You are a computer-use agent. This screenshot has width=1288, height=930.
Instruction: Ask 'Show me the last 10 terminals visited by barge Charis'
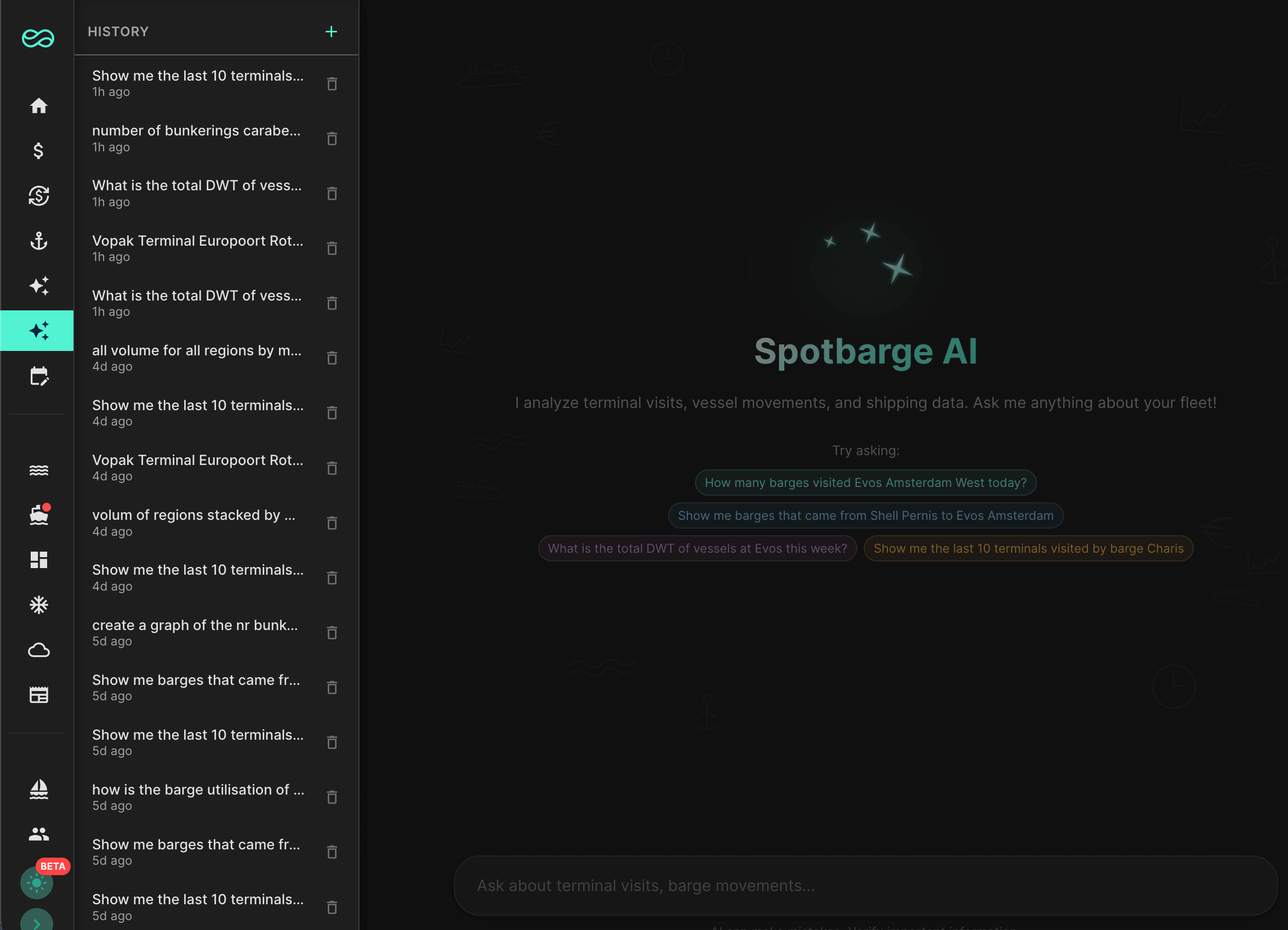[x=1028, y=549]
